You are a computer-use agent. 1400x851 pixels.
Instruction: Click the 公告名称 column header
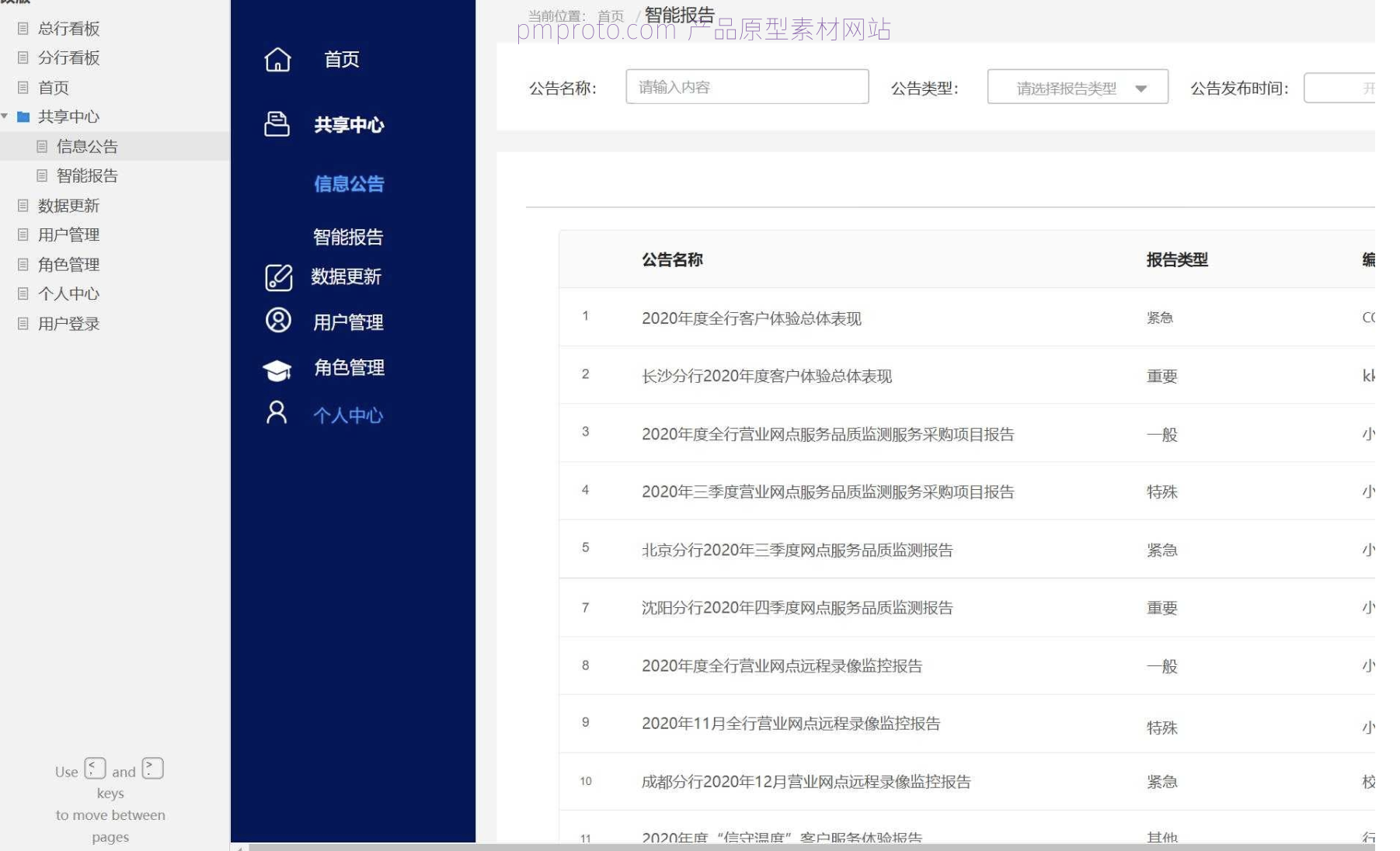tap(672, 260)
